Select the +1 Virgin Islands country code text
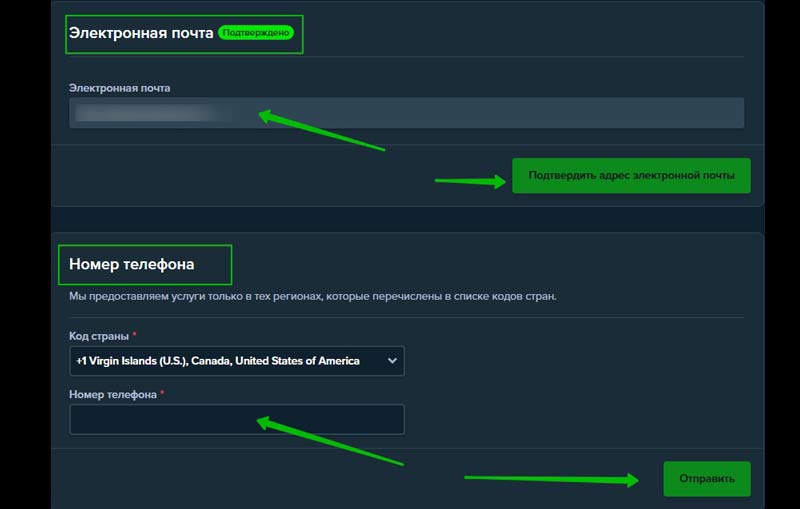The width and height of the screenshot is (800, 509). (x=217, y=361)
